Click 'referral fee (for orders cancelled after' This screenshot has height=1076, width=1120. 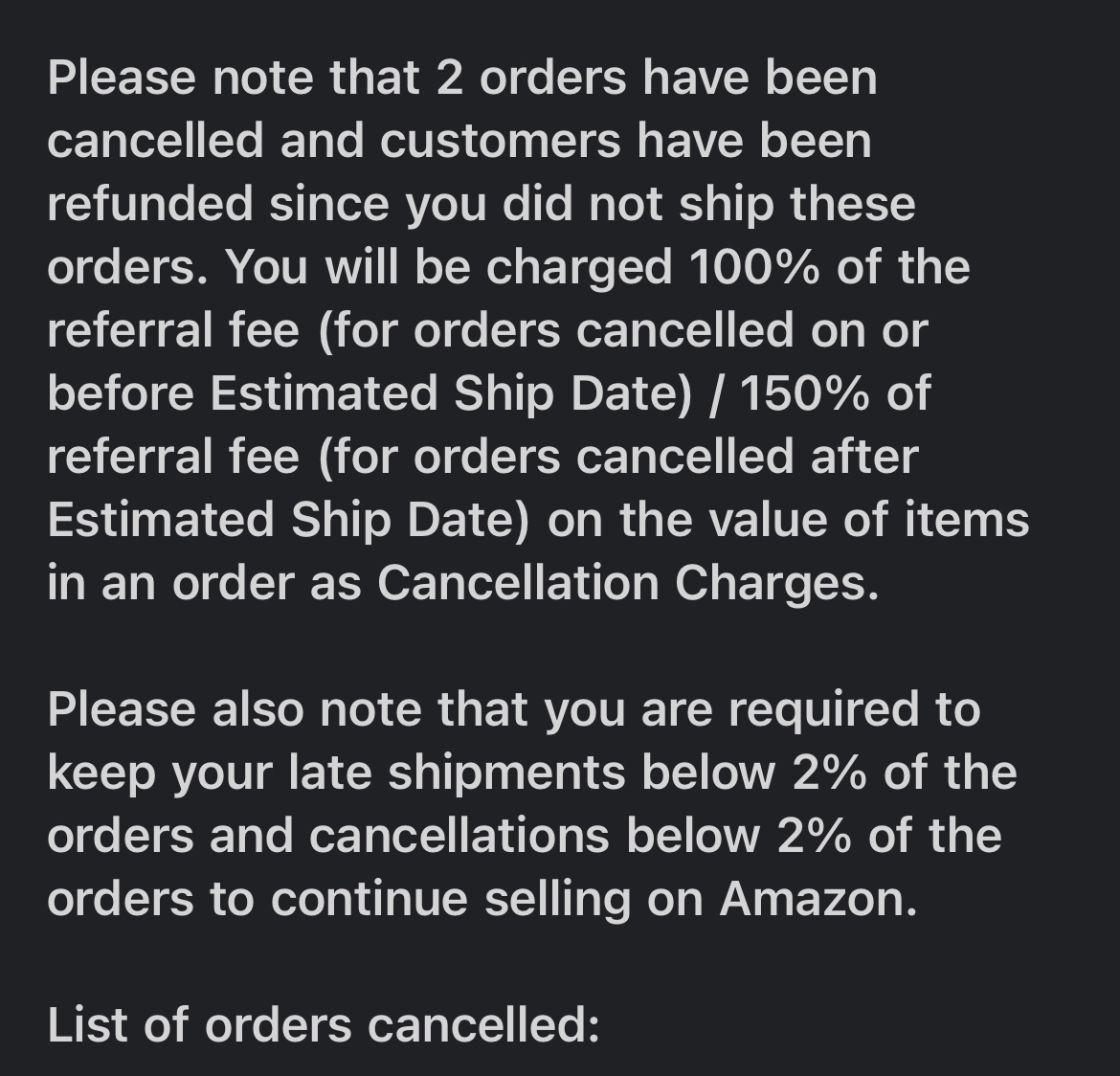[x=482, y=458]
